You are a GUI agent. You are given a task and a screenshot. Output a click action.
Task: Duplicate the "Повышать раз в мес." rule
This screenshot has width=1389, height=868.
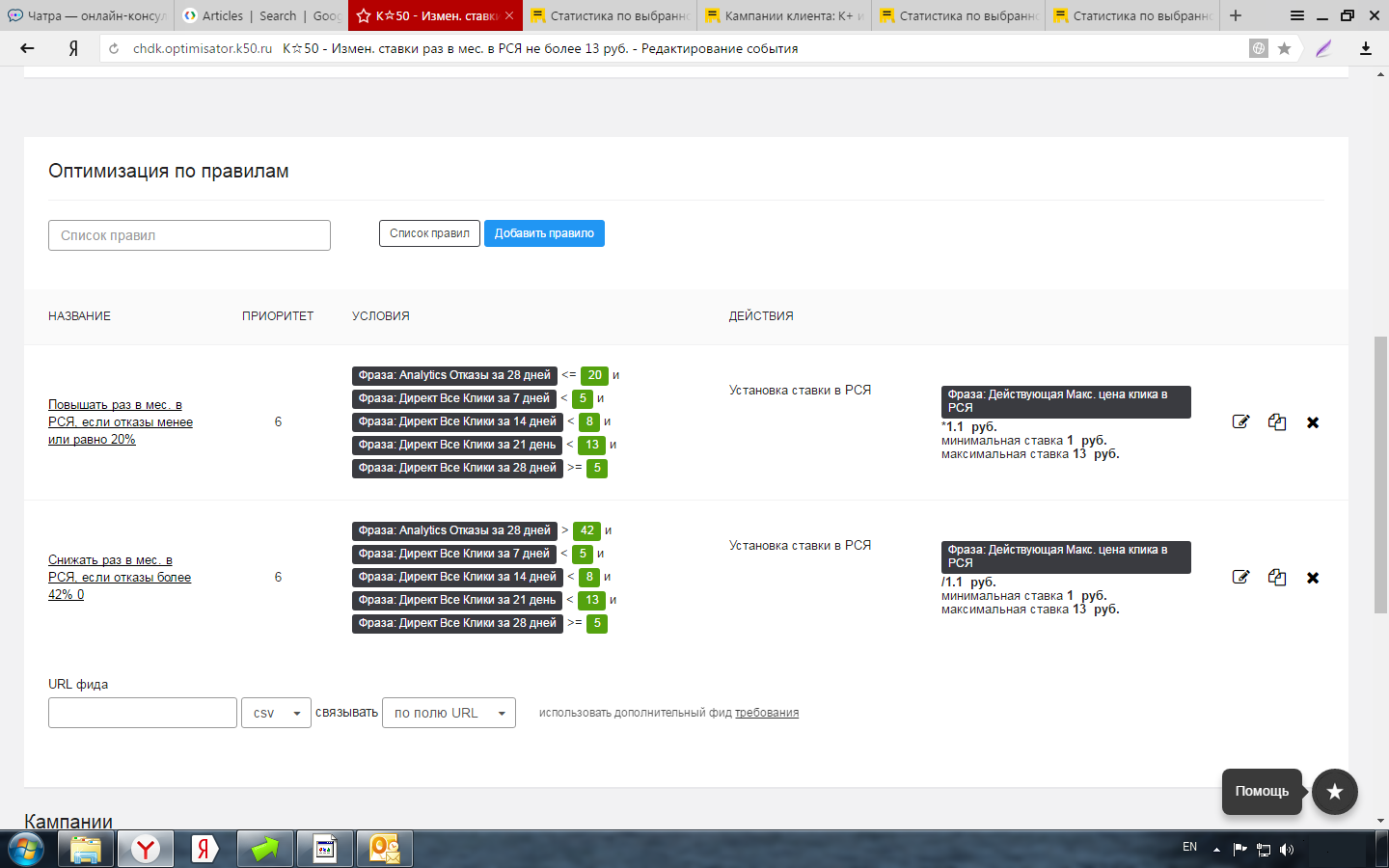(x=1277, y=421)
